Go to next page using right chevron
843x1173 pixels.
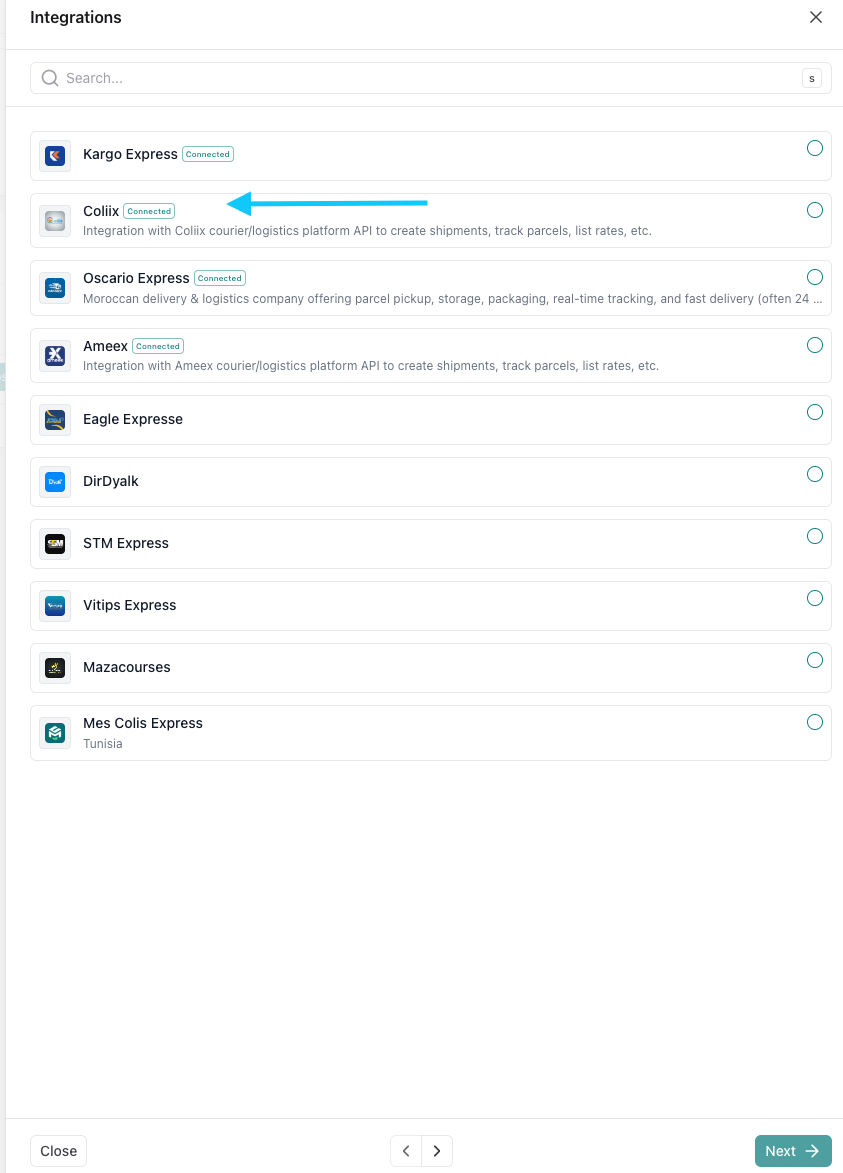point(437,1151)
